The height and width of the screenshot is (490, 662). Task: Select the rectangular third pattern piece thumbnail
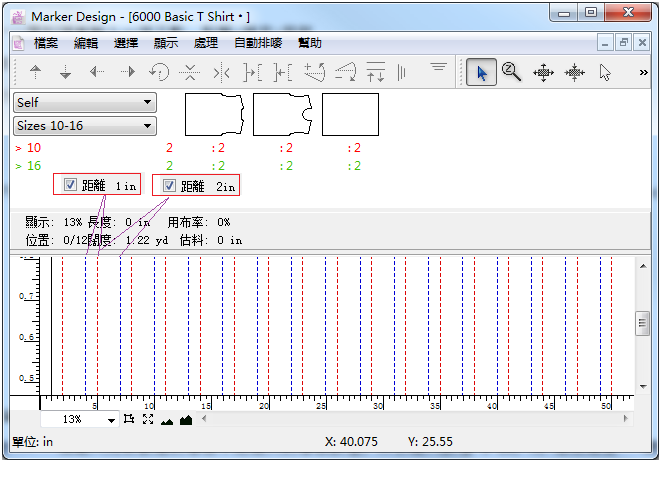click(x=350, y=114)
